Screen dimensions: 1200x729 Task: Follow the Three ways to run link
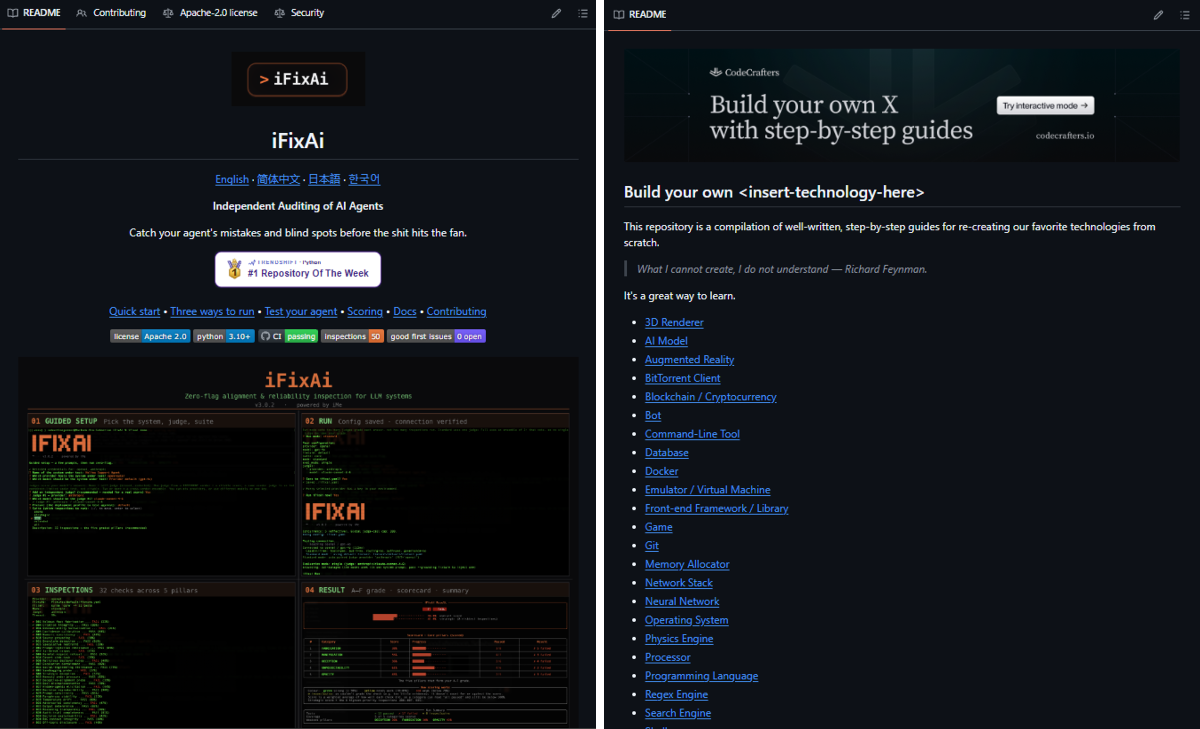(x=212, y=312)
